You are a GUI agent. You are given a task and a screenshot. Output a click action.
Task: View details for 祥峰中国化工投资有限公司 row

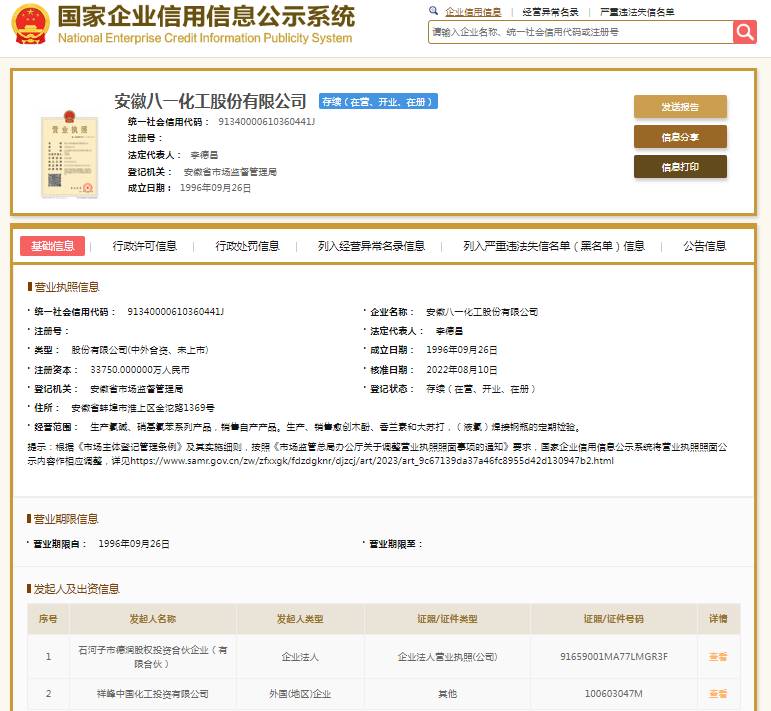coord(718,694)
